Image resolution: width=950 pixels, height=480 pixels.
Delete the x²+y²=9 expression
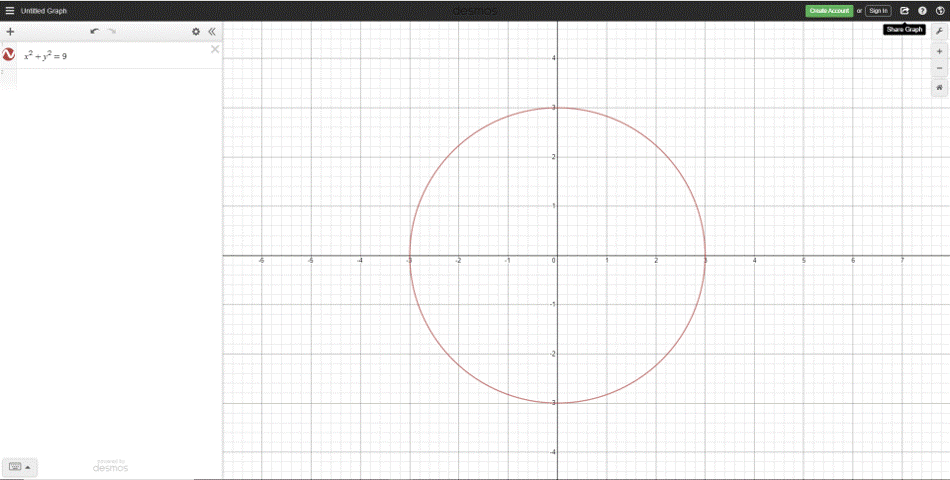click(x=215, y=49)
